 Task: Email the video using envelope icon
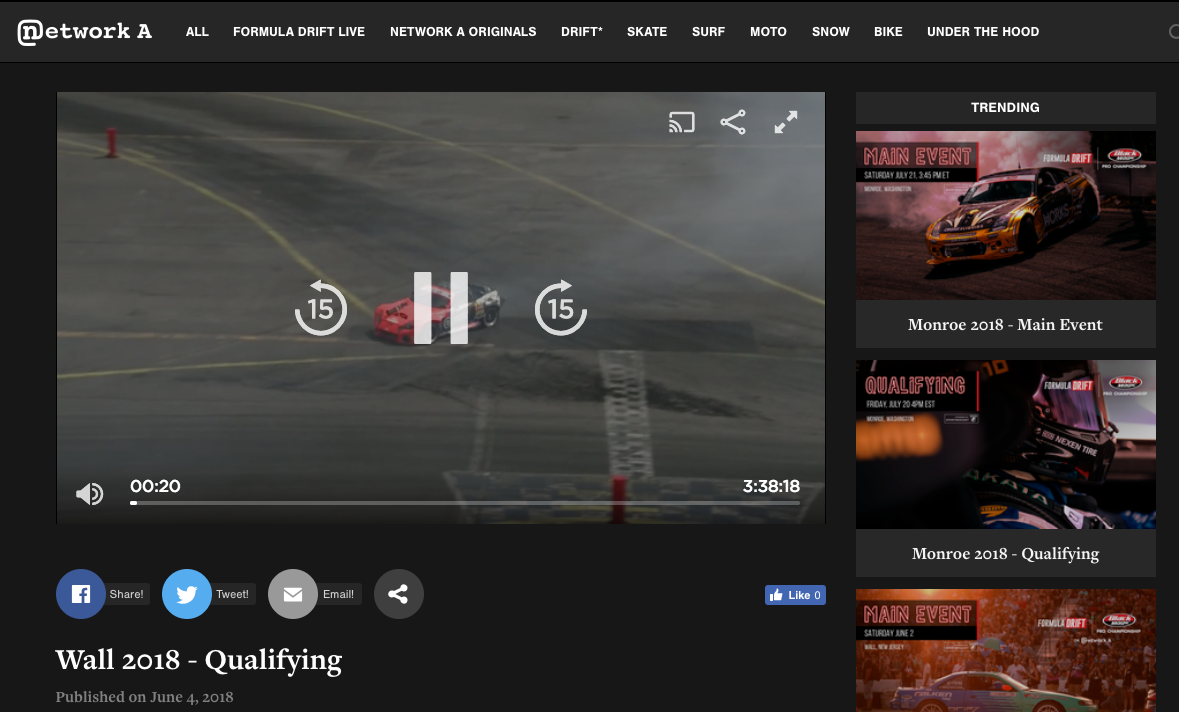tap(292, 594)
